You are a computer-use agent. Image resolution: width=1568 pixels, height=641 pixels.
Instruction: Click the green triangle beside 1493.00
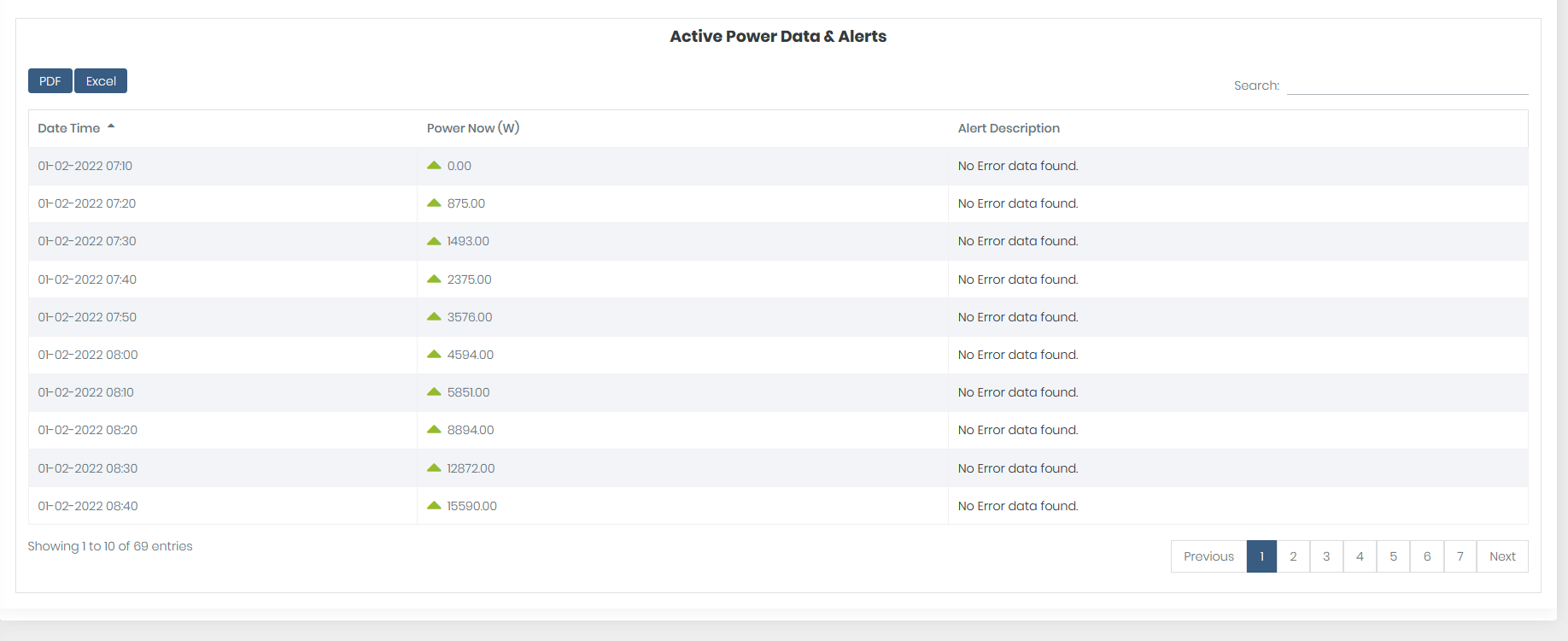(x=434, y=241)
